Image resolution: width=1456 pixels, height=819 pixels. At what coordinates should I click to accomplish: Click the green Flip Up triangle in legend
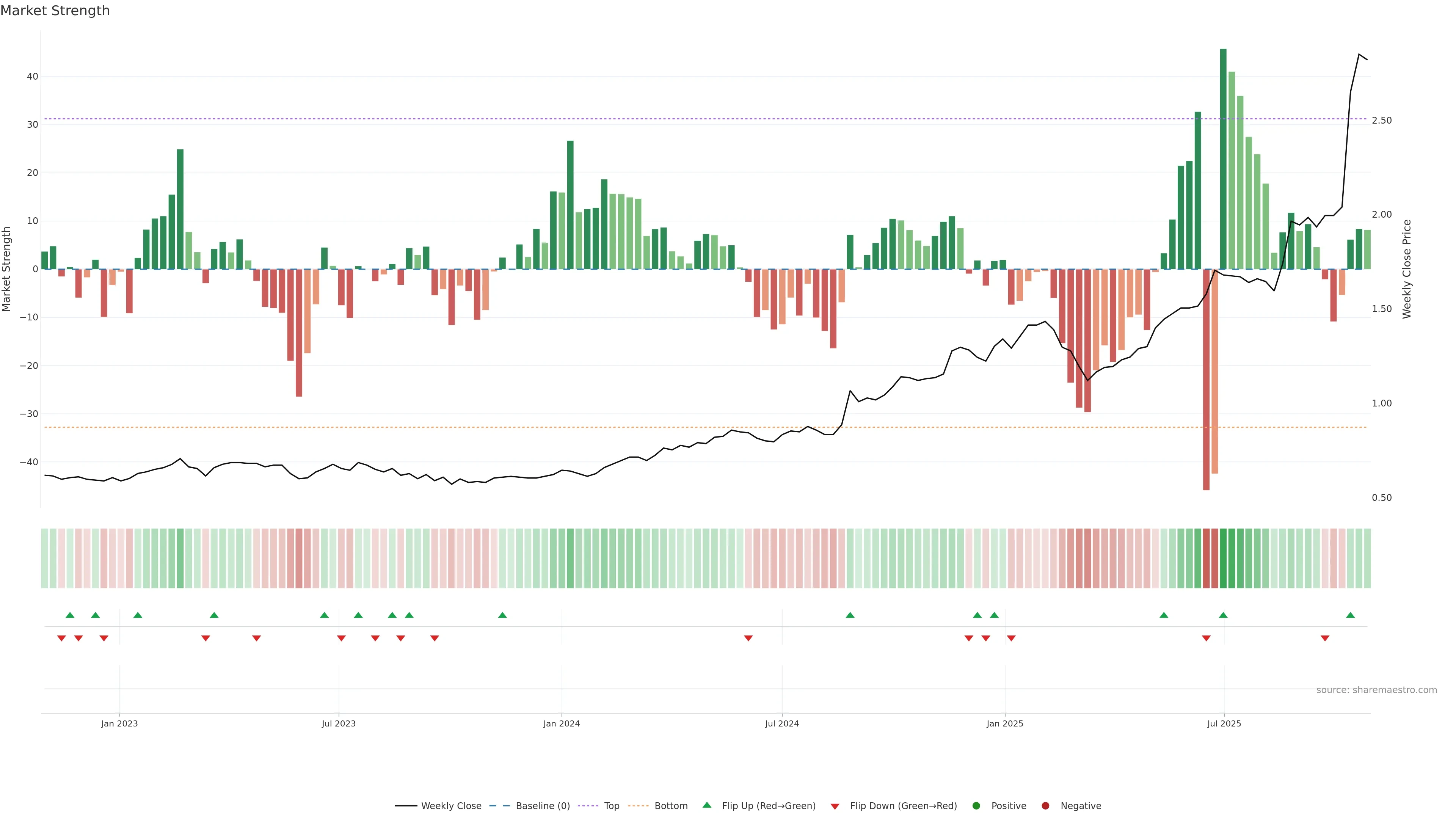click(x=706, y=805)
